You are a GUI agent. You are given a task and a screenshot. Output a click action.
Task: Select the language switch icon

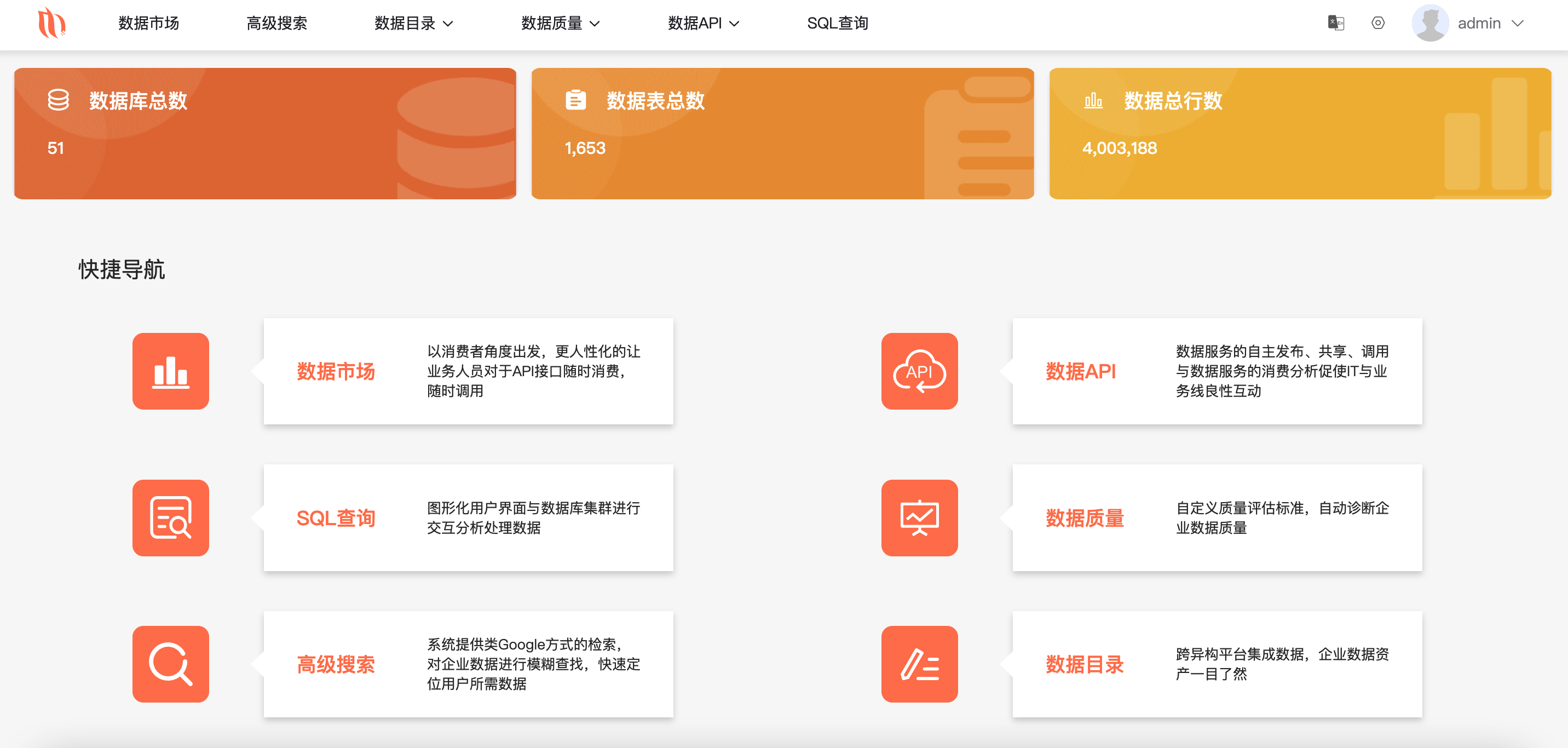1336,22
